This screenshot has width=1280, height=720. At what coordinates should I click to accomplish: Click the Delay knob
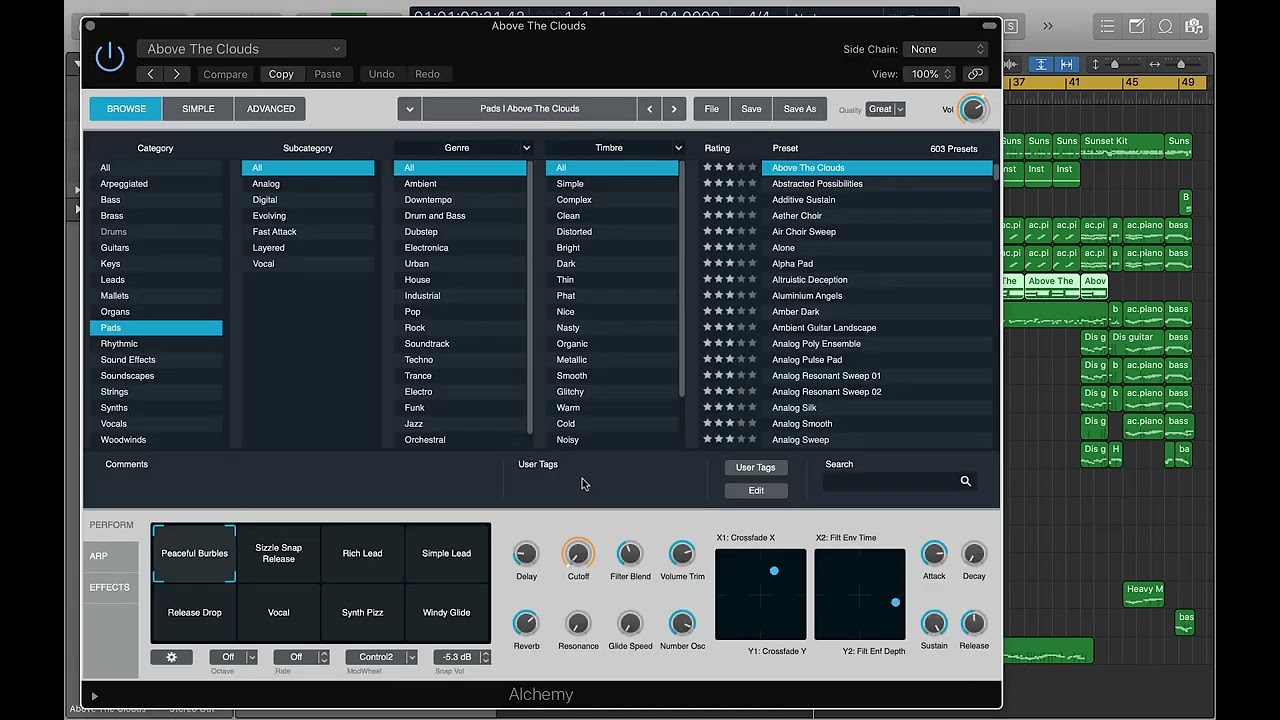[526, 554]
